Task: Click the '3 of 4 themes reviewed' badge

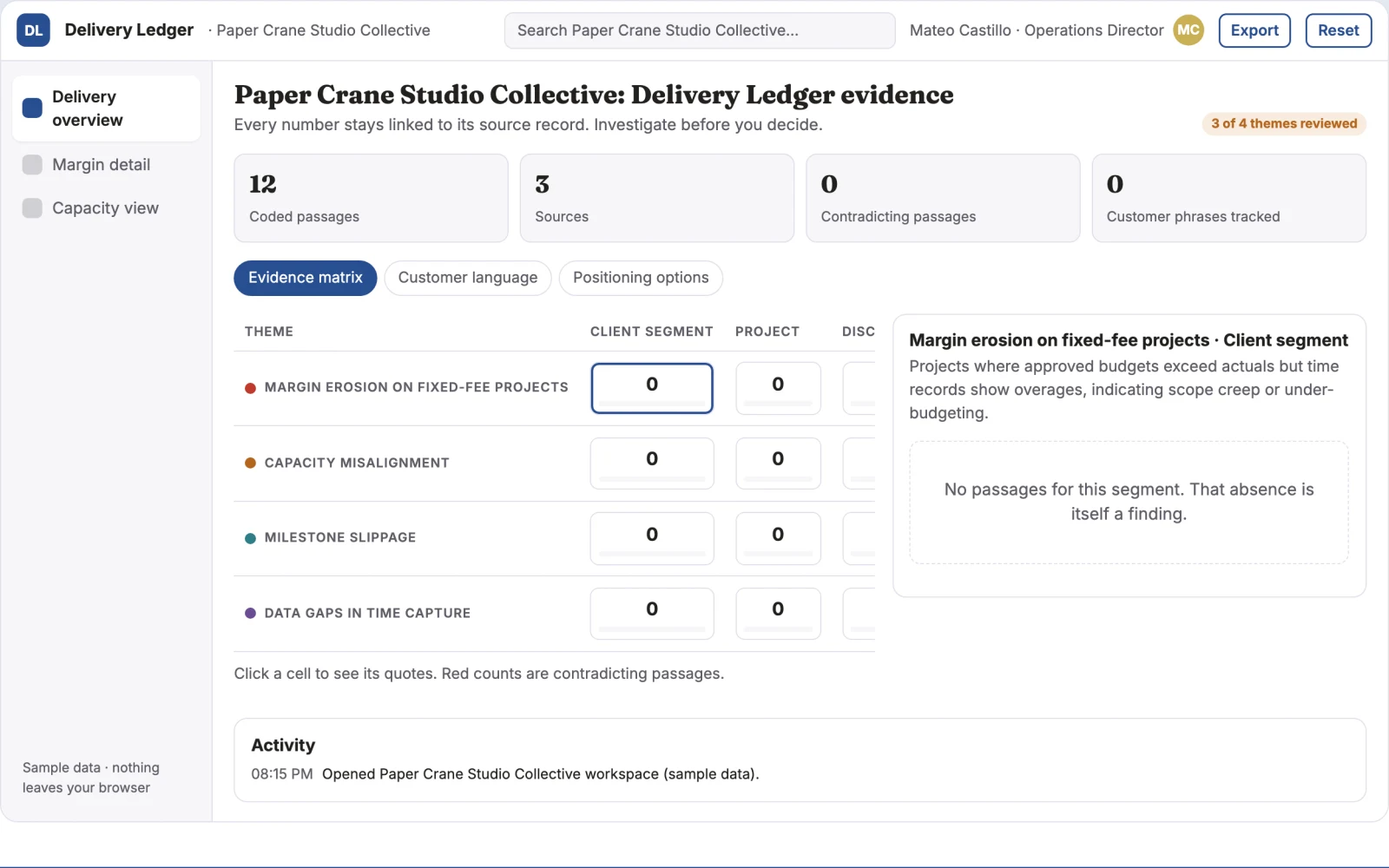Action: [1284, 124]
